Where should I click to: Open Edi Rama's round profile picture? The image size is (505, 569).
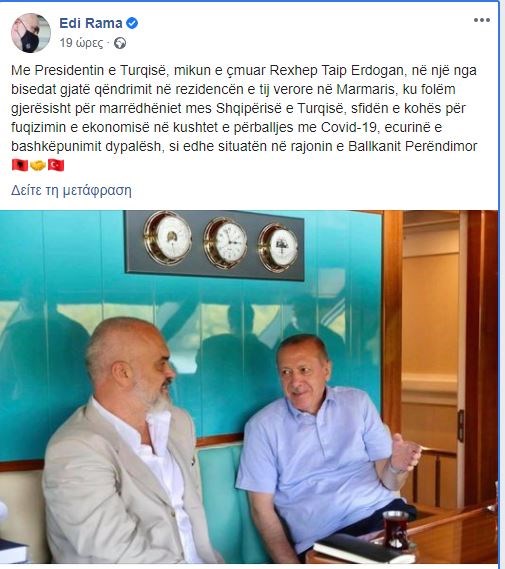pyautogui.click(x=30, y=33)
